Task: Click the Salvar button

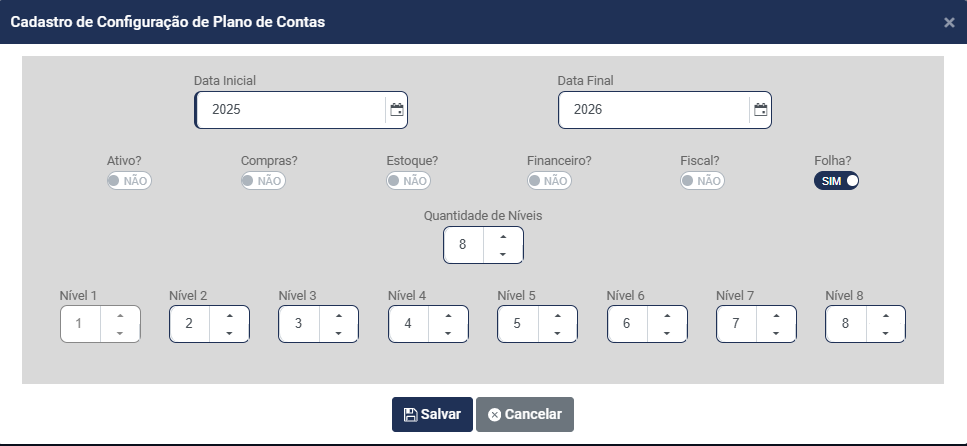Action: (x=432, y=414)
